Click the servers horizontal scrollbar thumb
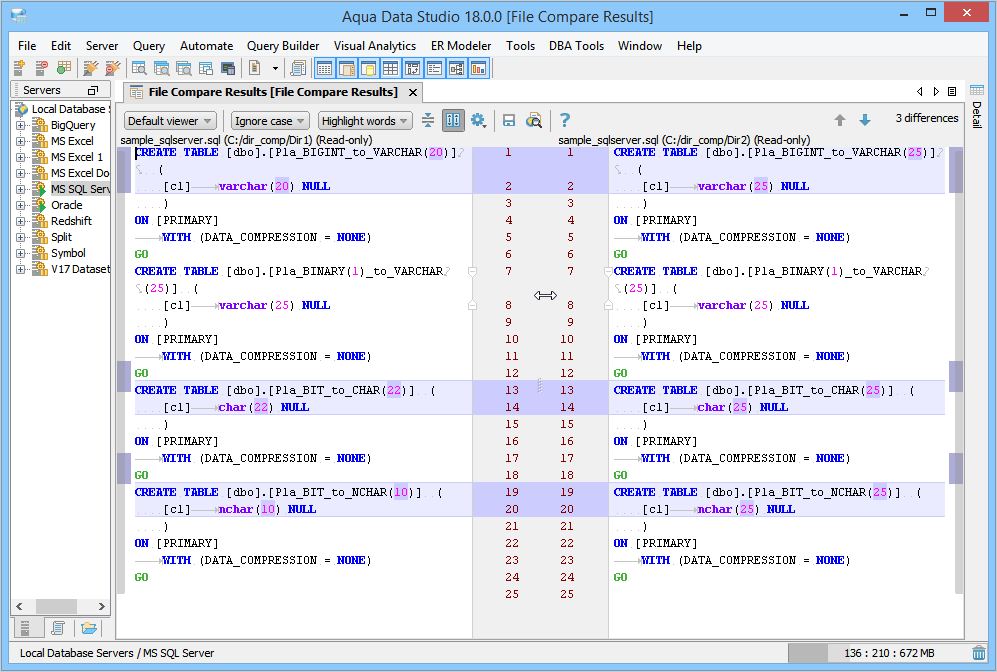The height and width of the screenshot is (672, 997). tap(56, 607)
